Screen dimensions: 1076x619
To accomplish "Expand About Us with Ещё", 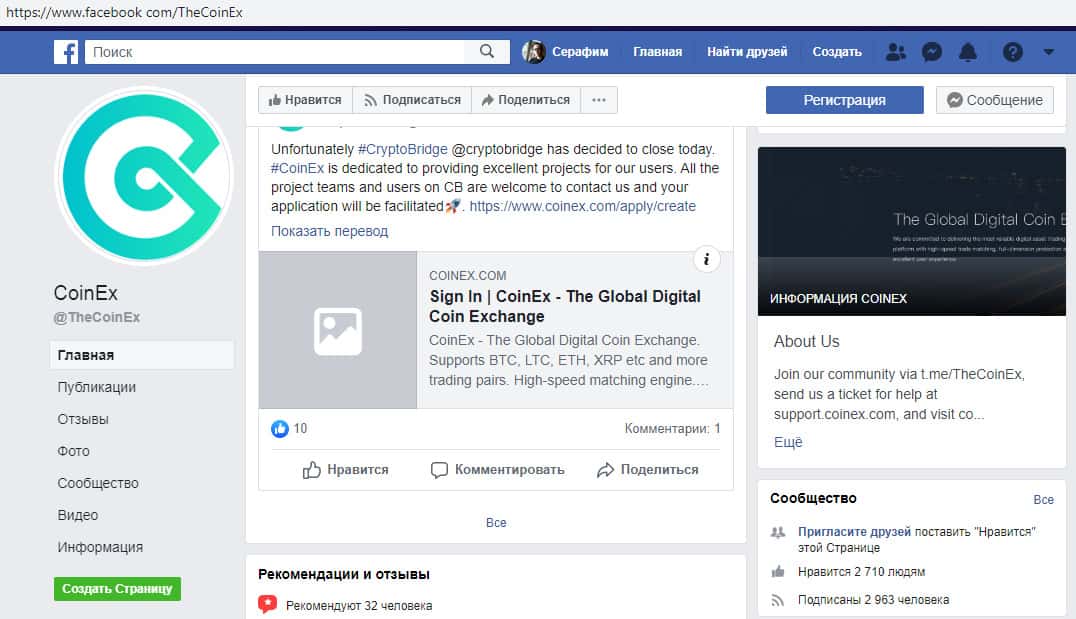I will point(788,443).
